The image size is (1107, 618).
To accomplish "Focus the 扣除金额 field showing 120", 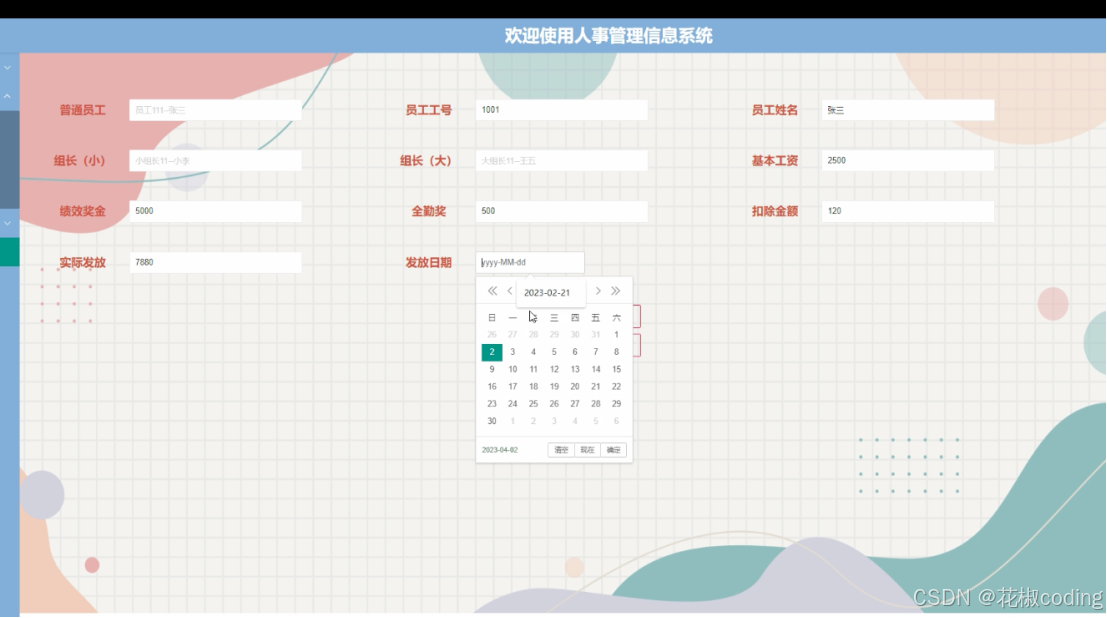I will click(908, 211).
